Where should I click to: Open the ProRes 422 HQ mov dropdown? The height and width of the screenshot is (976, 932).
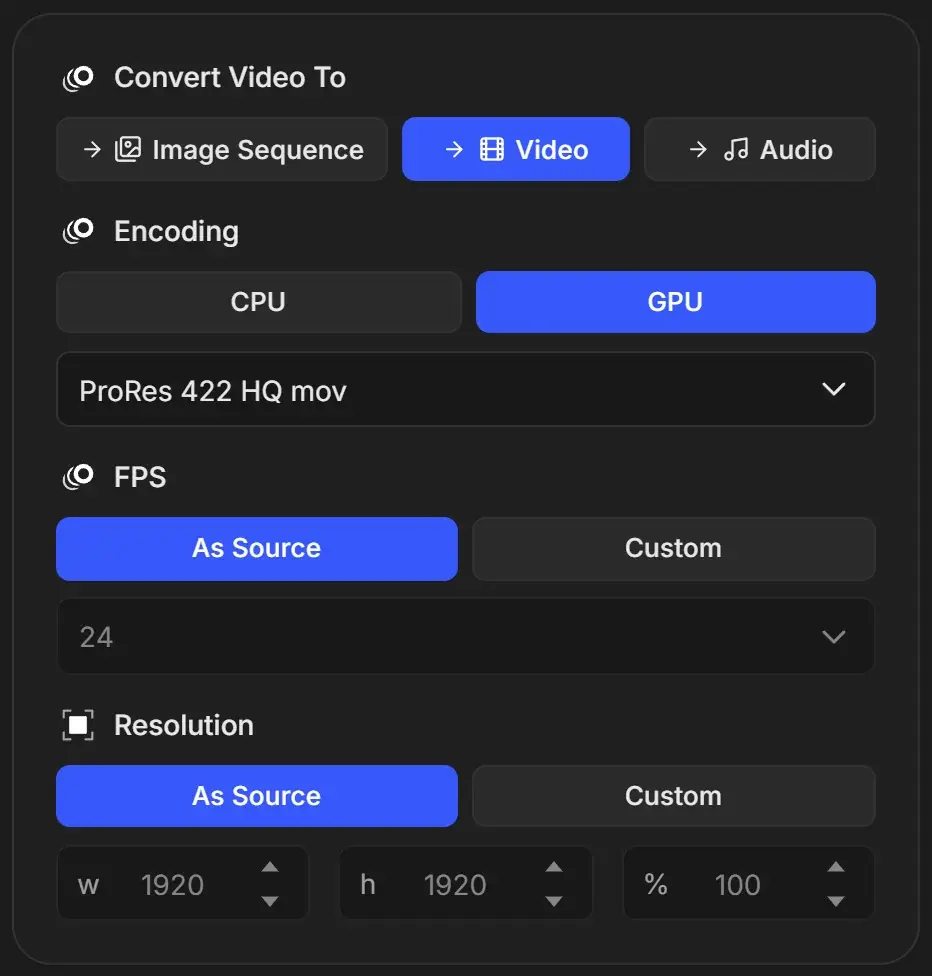click(466, 390)
